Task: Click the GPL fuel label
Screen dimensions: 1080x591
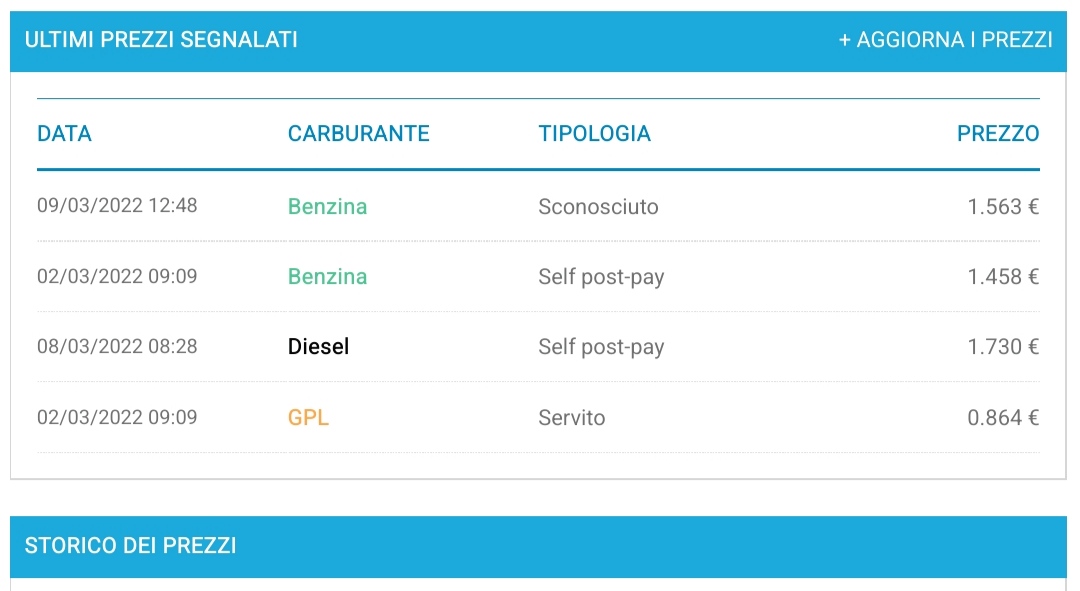Action: (308, 417)
